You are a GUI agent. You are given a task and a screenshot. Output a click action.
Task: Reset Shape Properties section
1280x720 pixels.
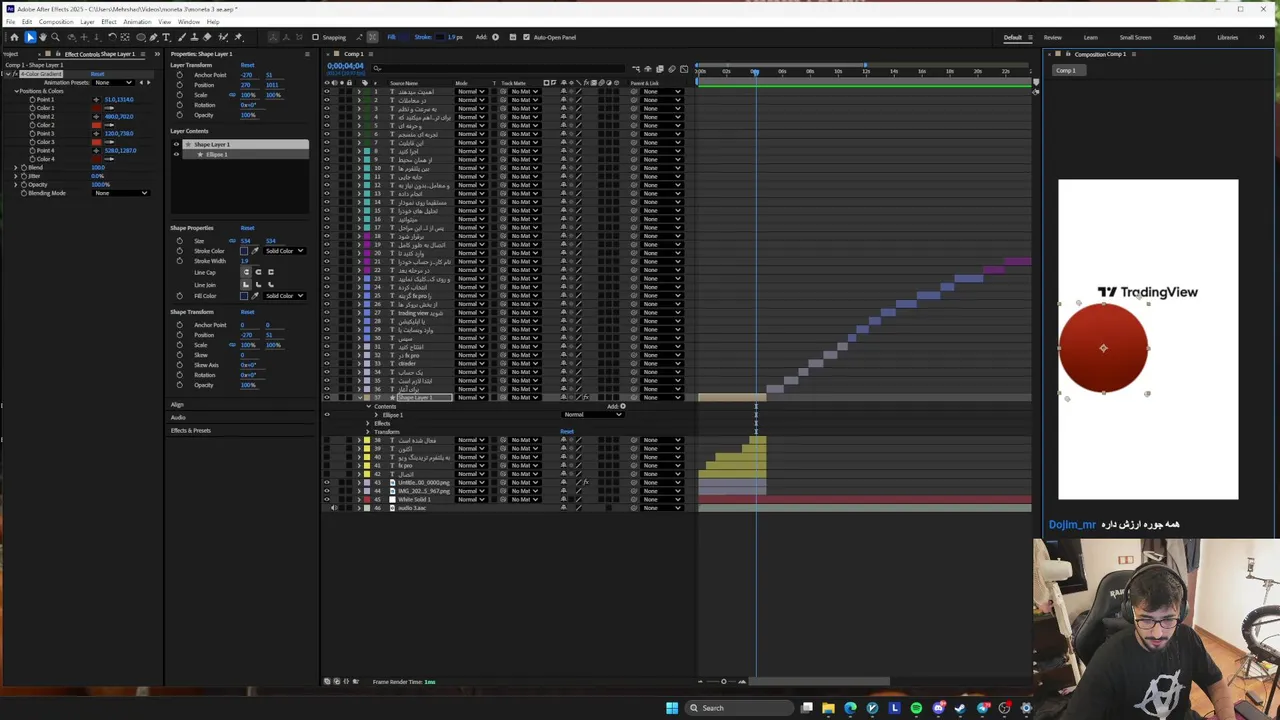click(247, 228)
